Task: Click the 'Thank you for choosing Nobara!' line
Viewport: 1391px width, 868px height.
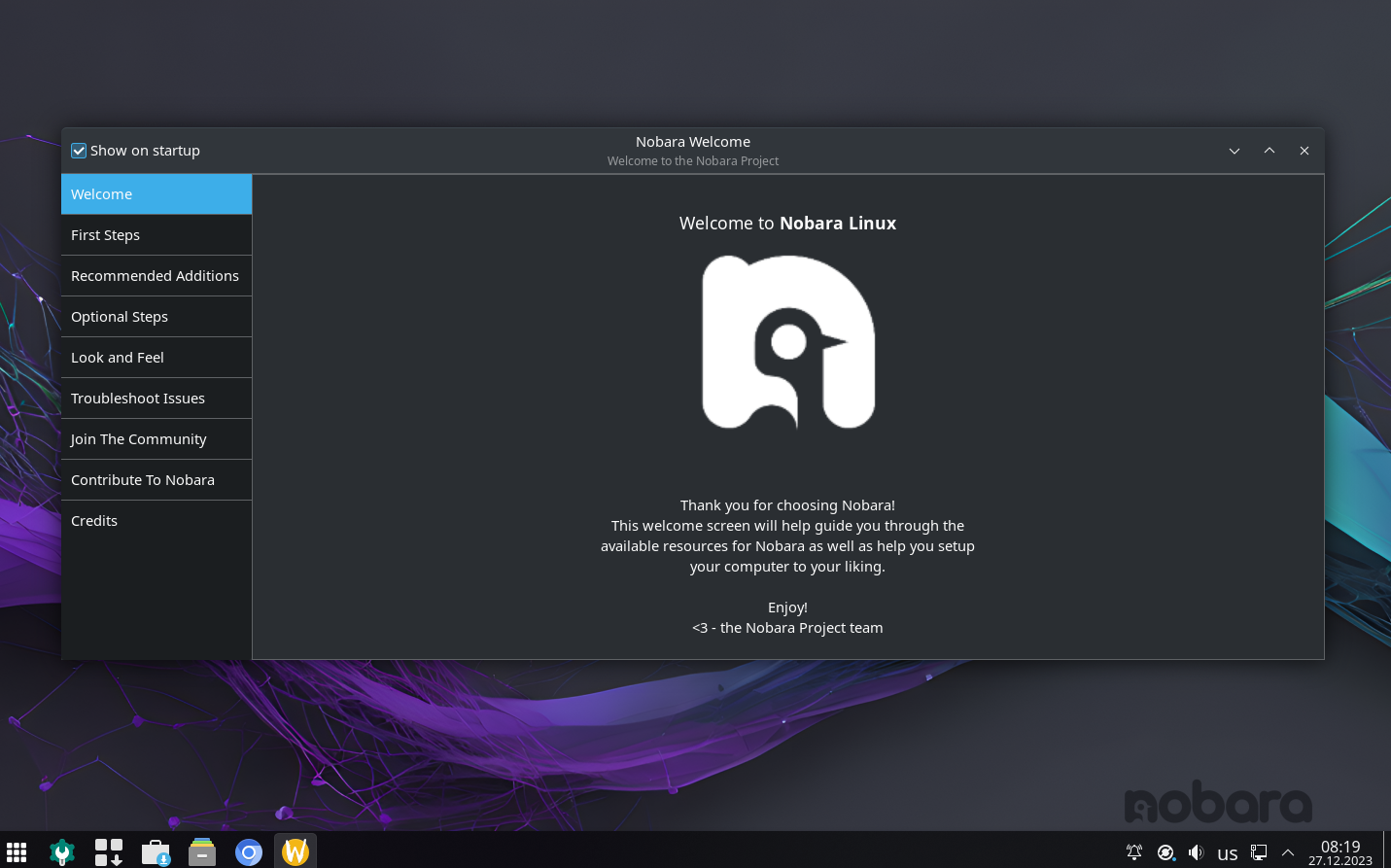Action: tap(787, 505)
